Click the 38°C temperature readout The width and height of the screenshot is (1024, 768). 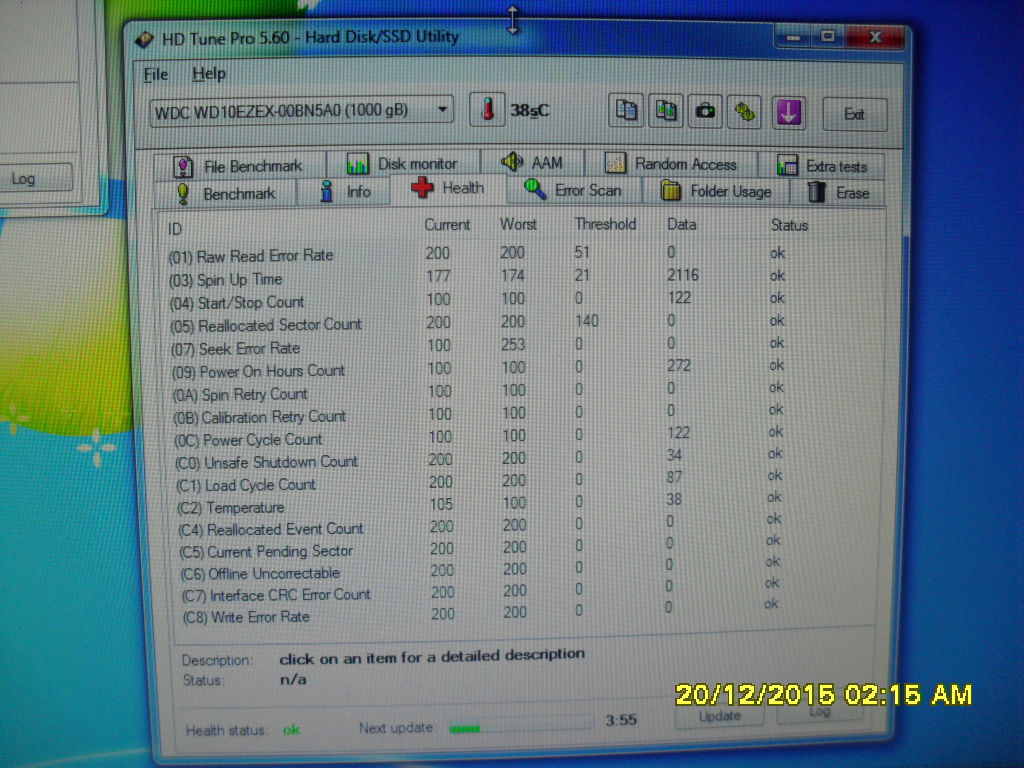[x=530, y=110]
